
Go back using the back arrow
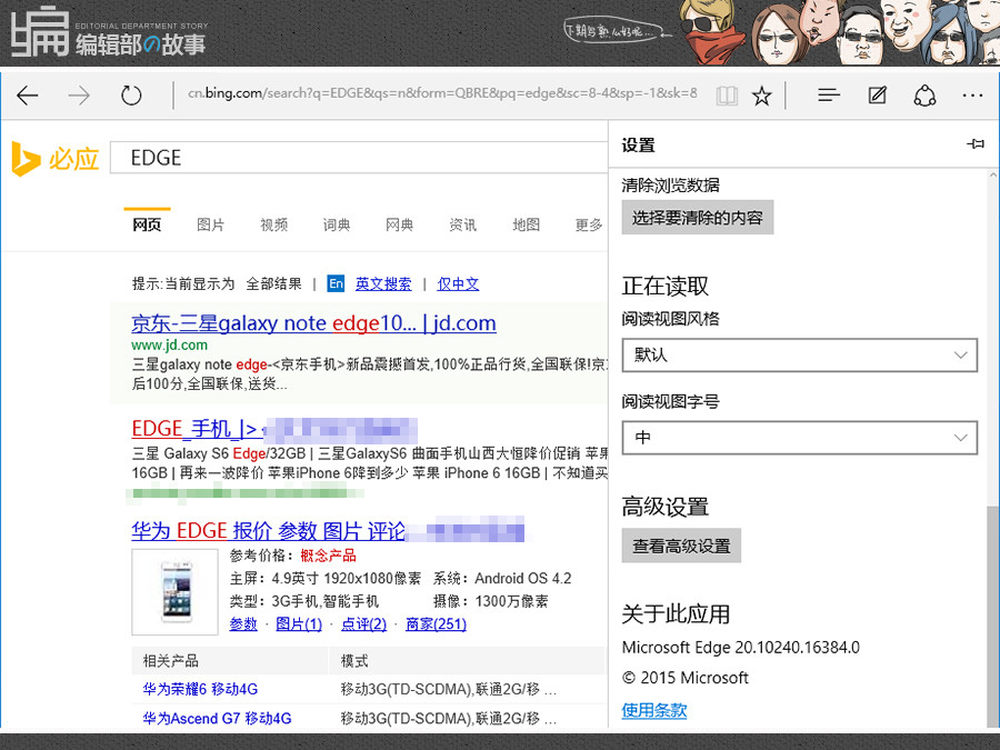pyautogui.click(x=28, y=96)
